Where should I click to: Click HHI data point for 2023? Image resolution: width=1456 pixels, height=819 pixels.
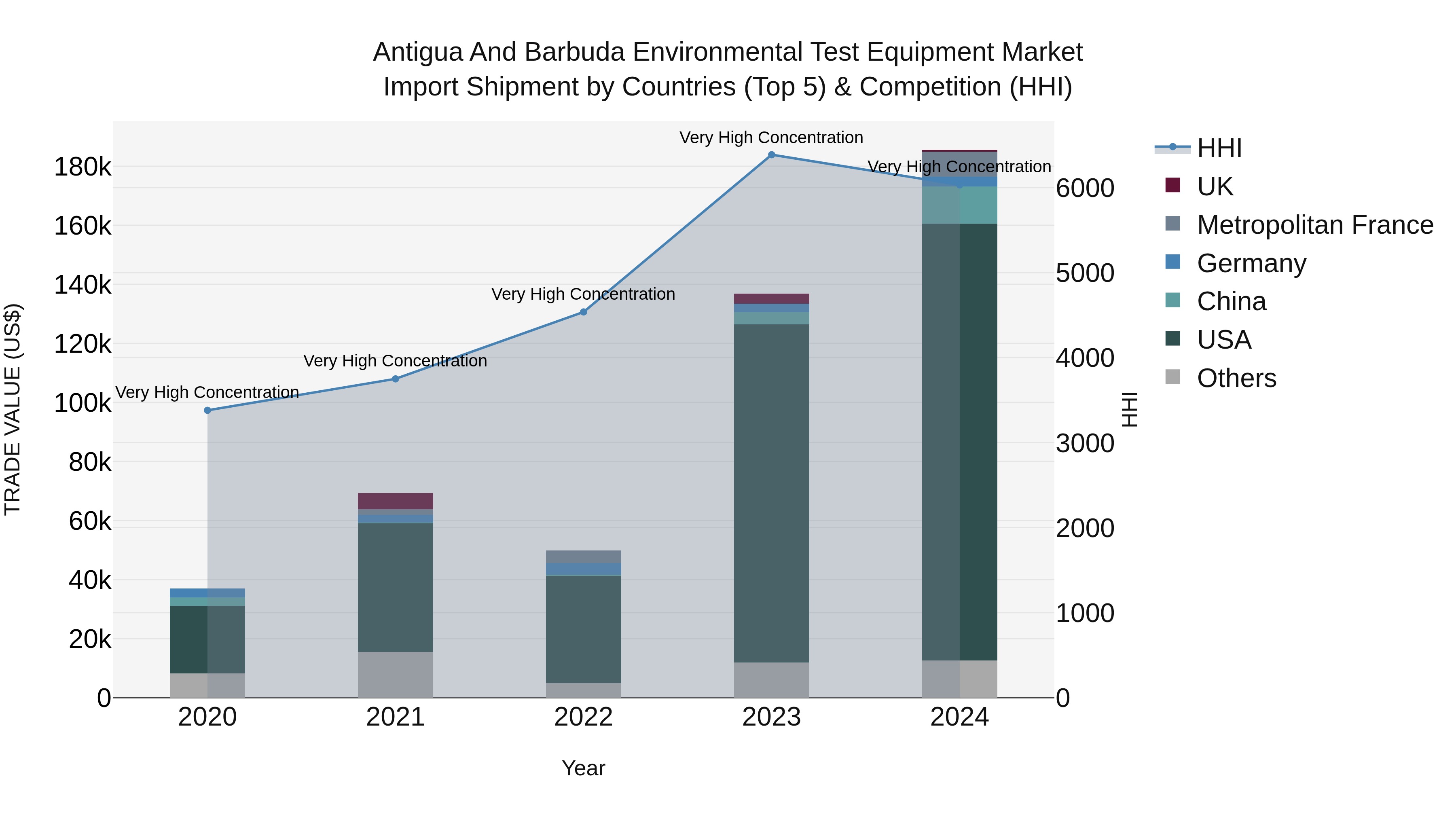tap(772, 155)
